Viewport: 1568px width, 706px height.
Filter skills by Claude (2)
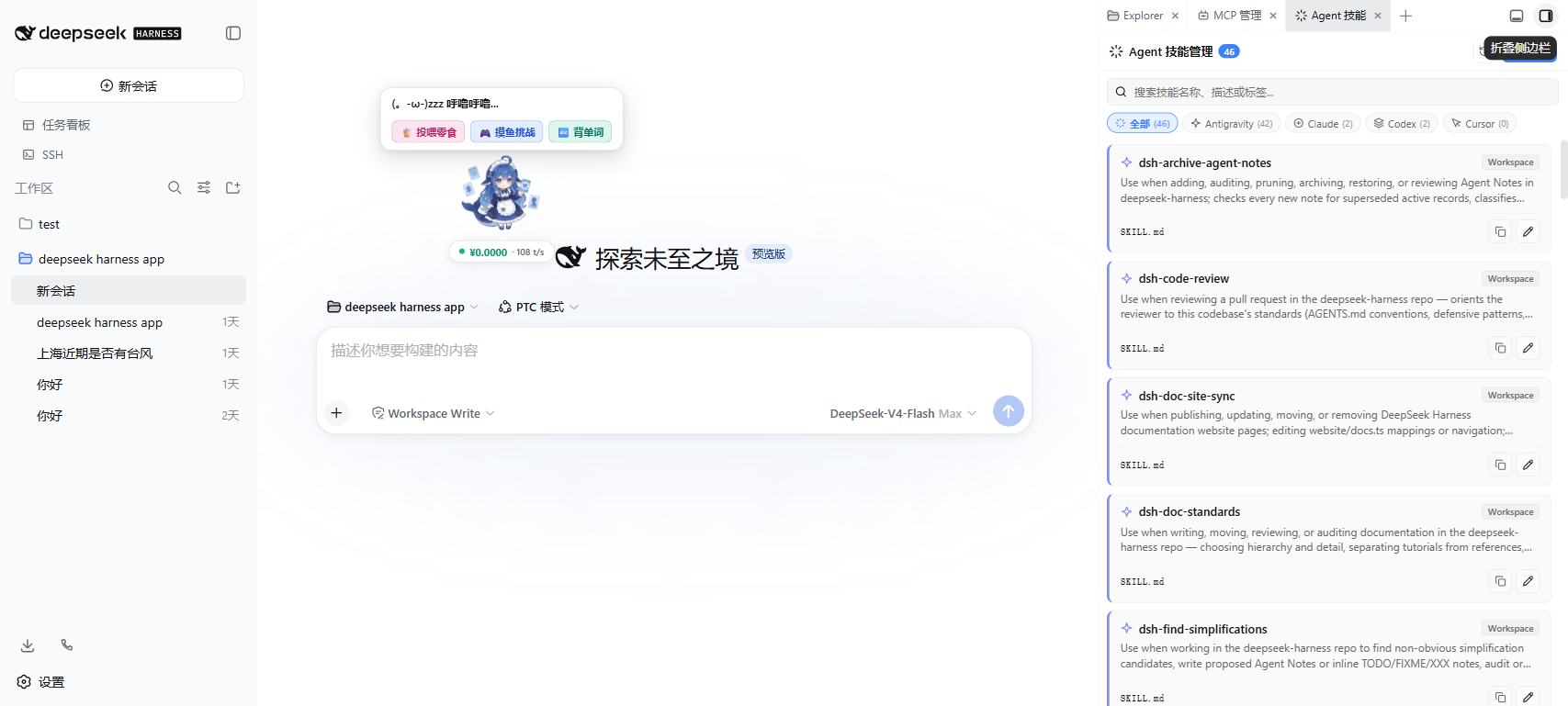coord(1323,123)
